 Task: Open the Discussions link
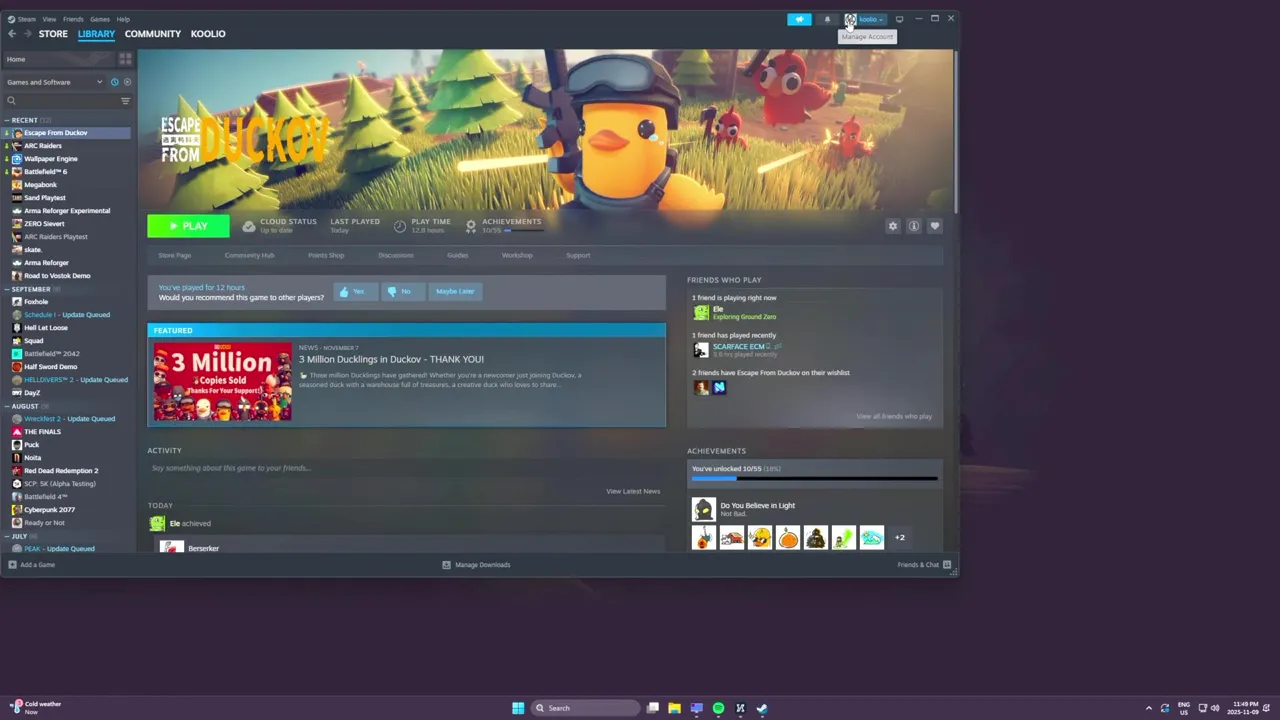pyautogui.click(x=396, y=255)
